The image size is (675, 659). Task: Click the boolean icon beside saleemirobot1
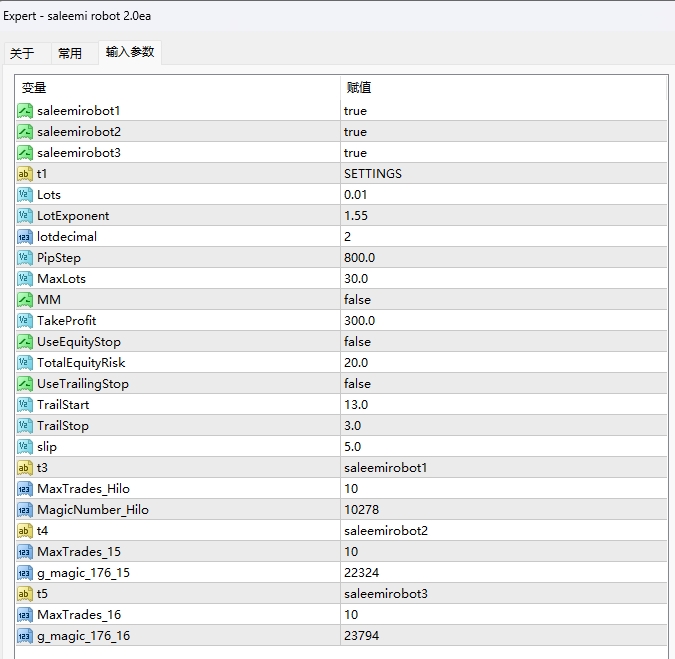tap(25, 111)
